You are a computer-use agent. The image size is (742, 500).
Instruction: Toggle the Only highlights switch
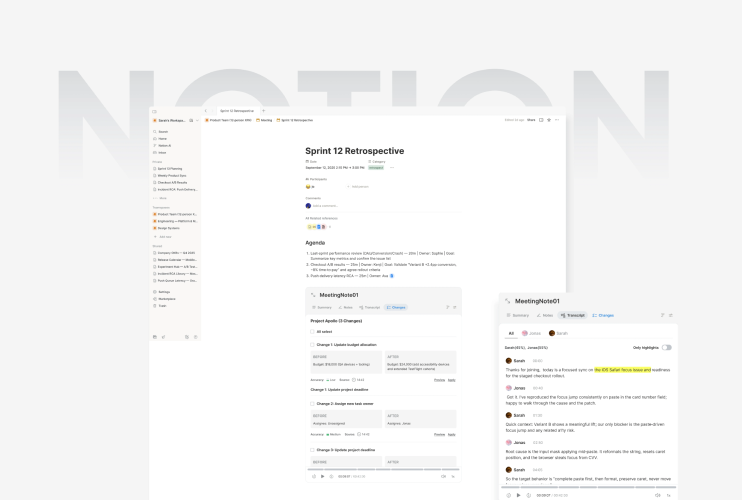coord(667,348)
